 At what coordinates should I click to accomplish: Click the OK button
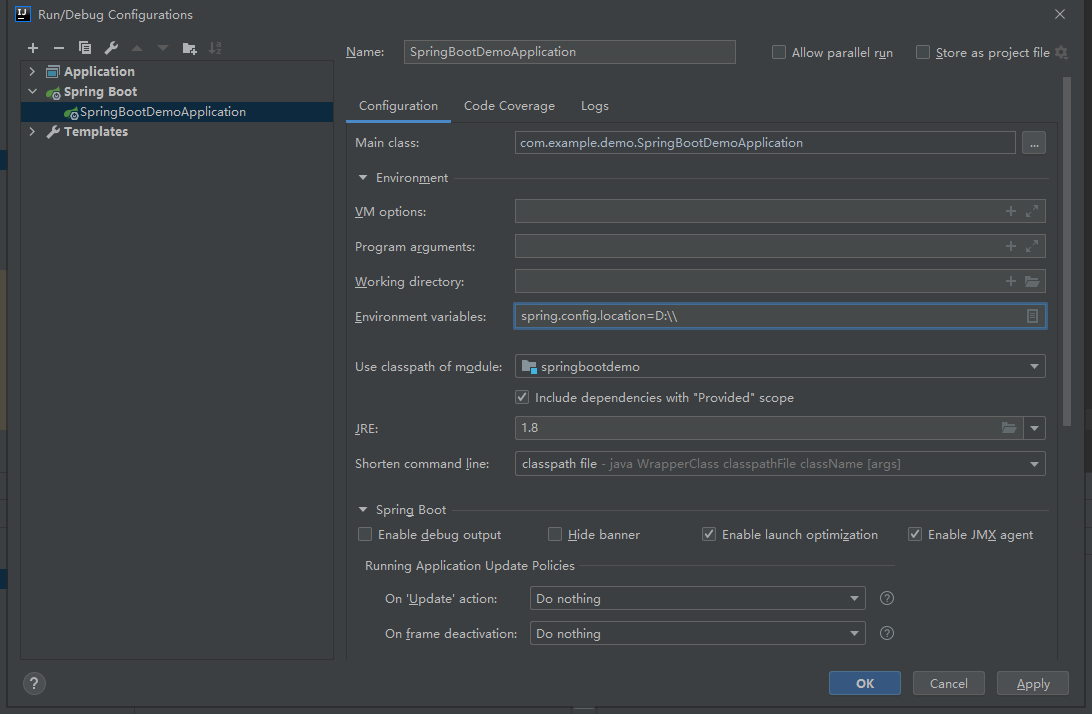(864, 683)
